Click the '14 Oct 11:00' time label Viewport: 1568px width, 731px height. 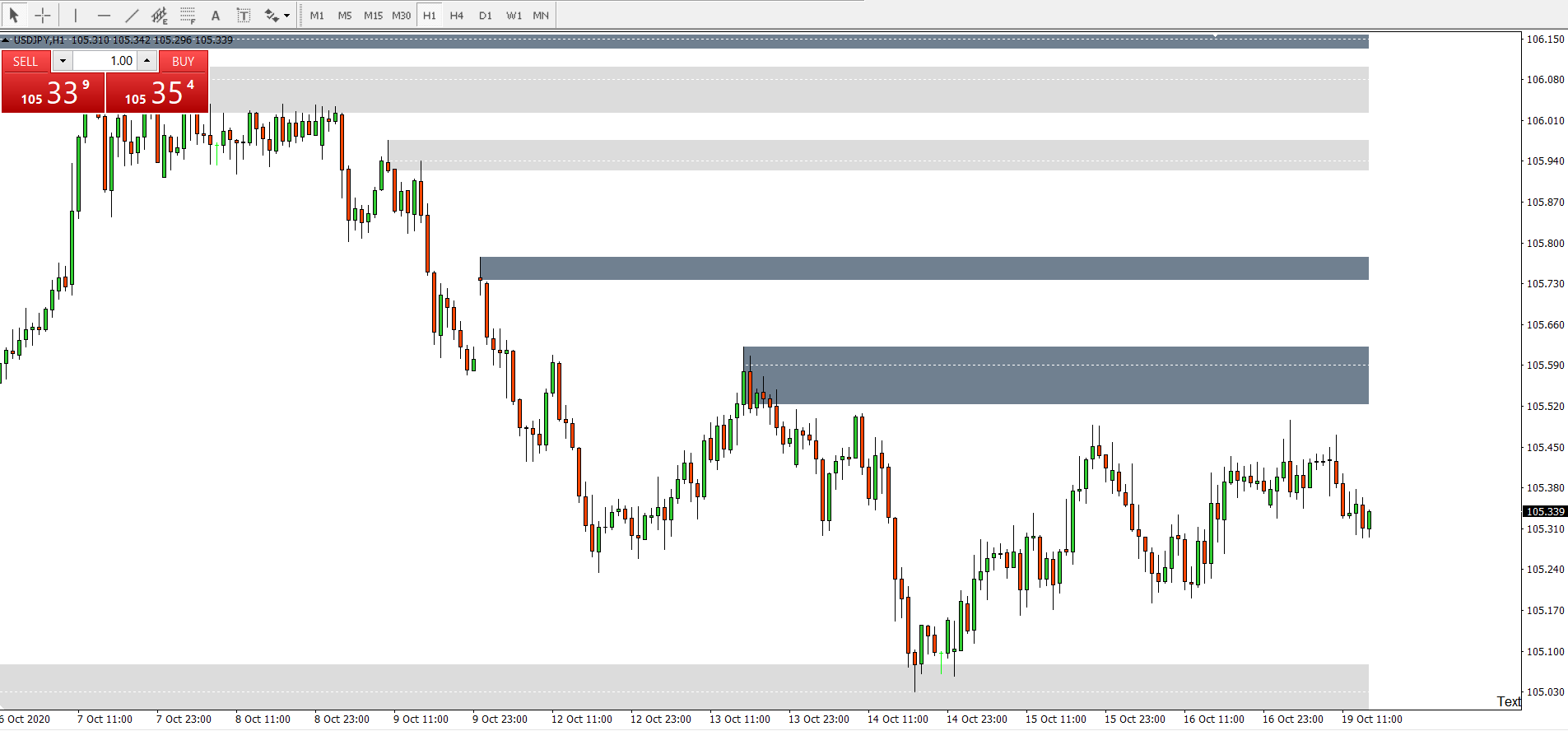pos(897,719)
